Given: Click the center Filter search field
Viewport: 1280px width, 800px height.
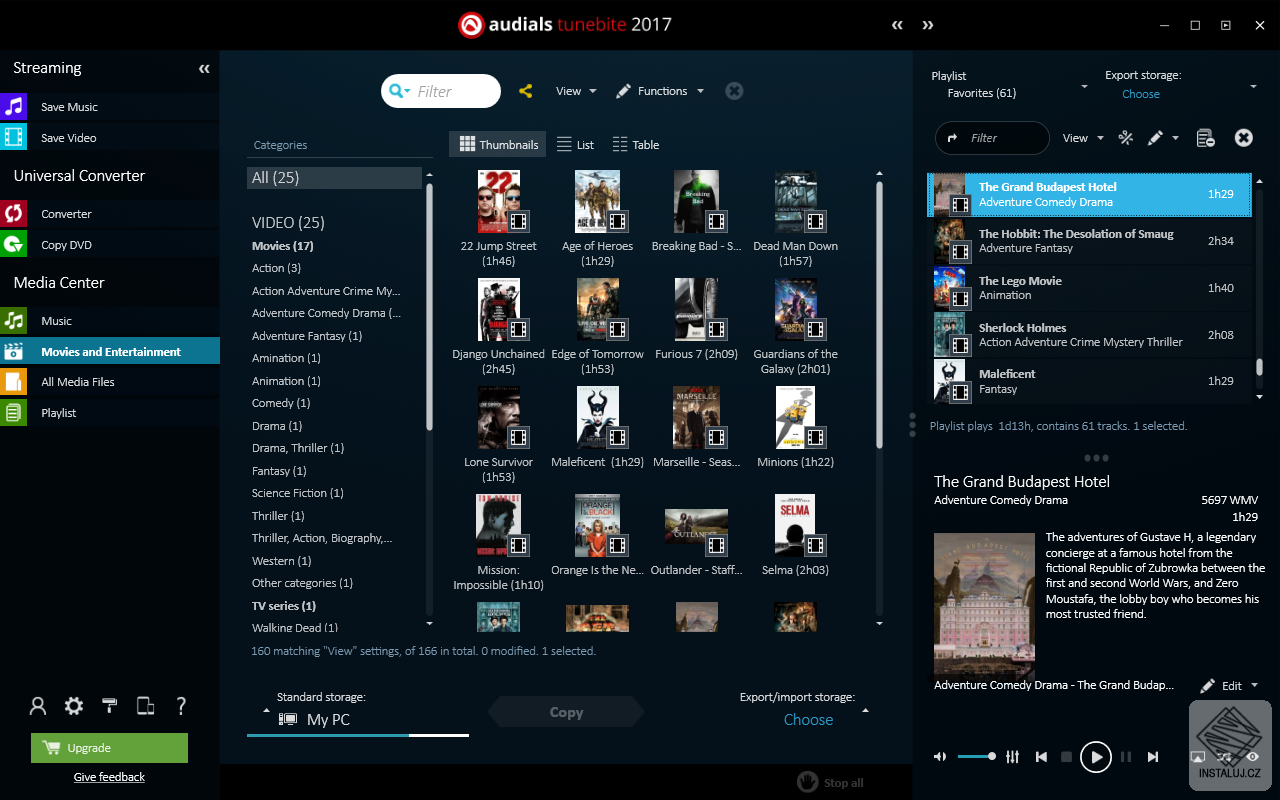Looking at the screenshot, I should (x=441, y=91).
